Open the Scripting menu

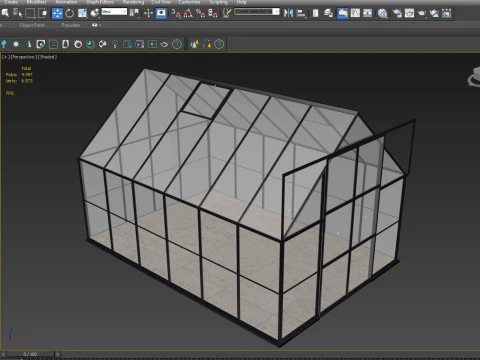click(219, 2)
